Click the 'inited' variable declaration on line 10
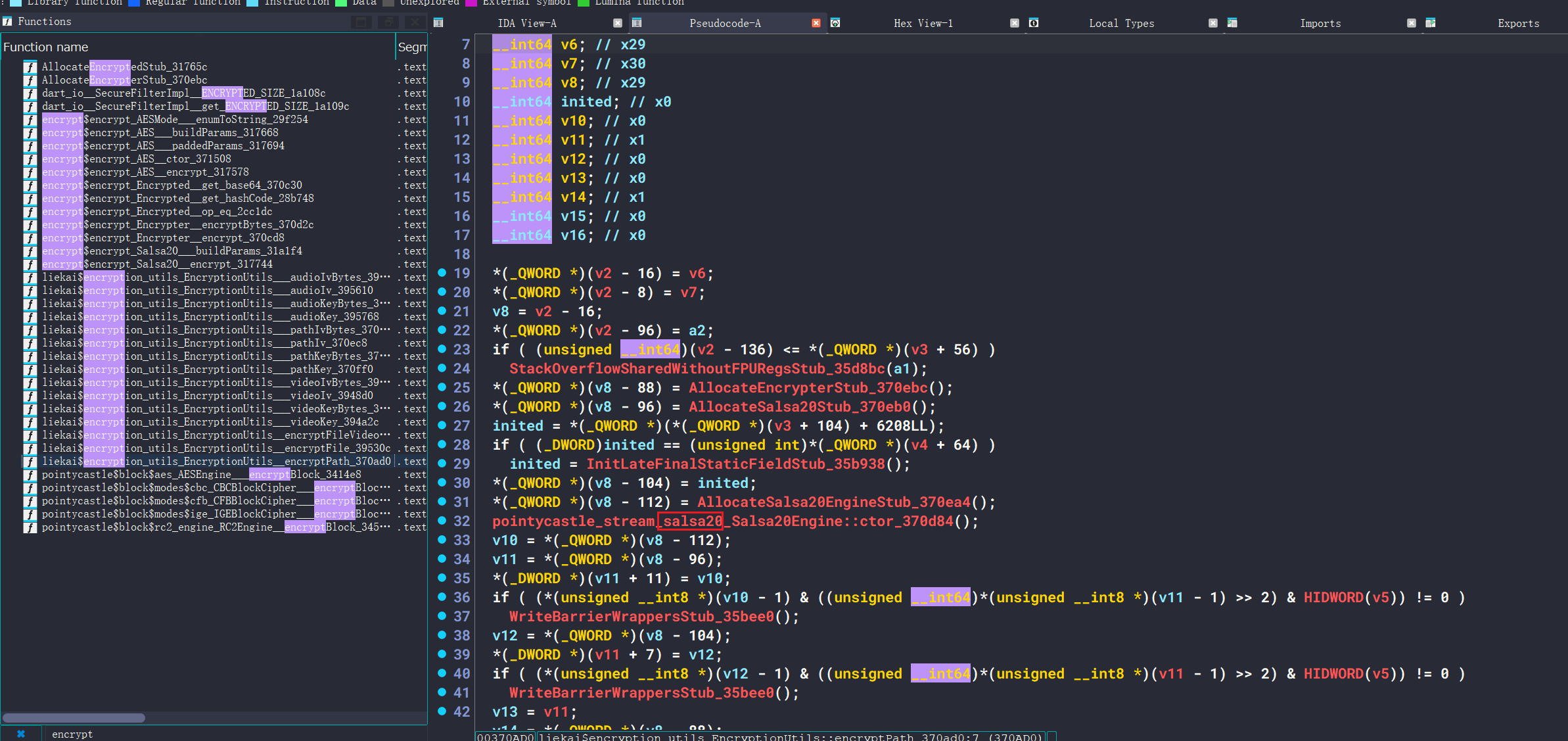Image resolution: width=1568 pixels, height=741 pixels. [586, 102]
